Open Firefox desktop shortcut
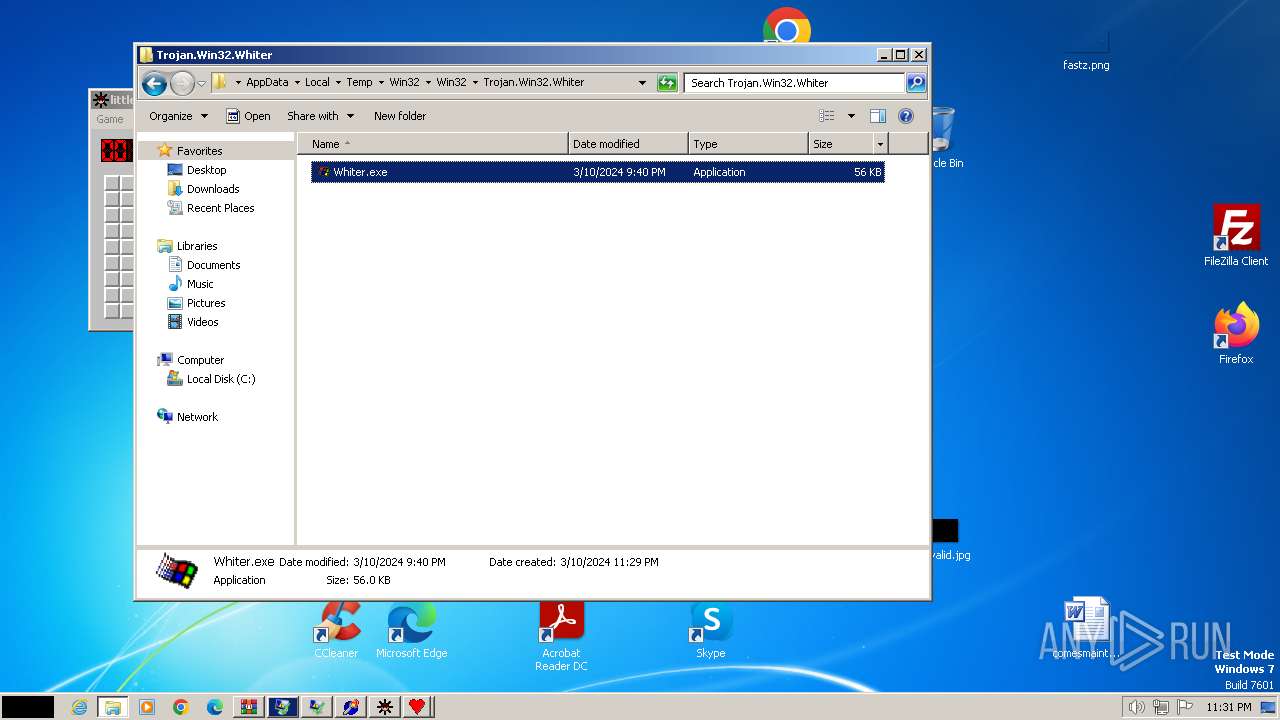 pos(1236,333)
